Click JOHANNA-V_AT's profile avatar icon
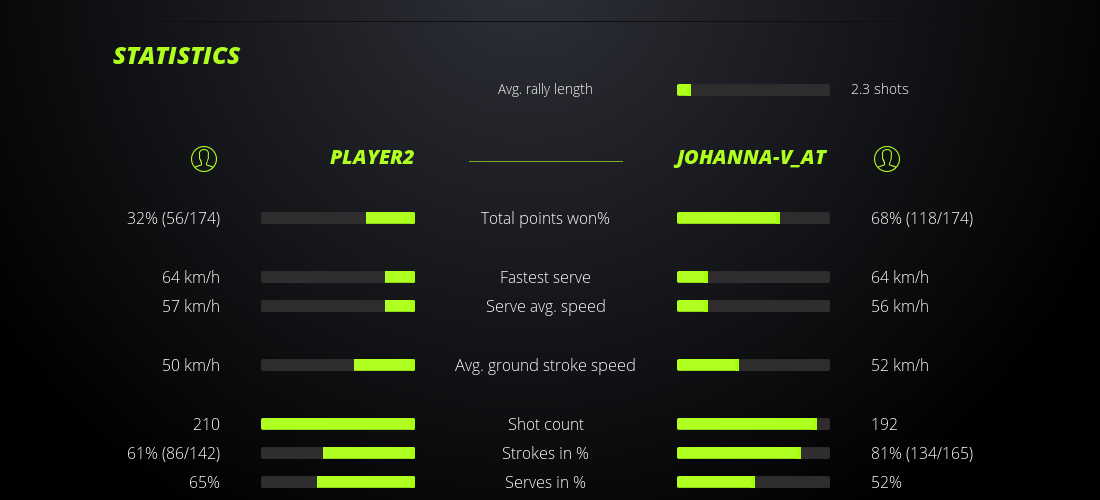 pyautogui.click(x=886, y=158)
